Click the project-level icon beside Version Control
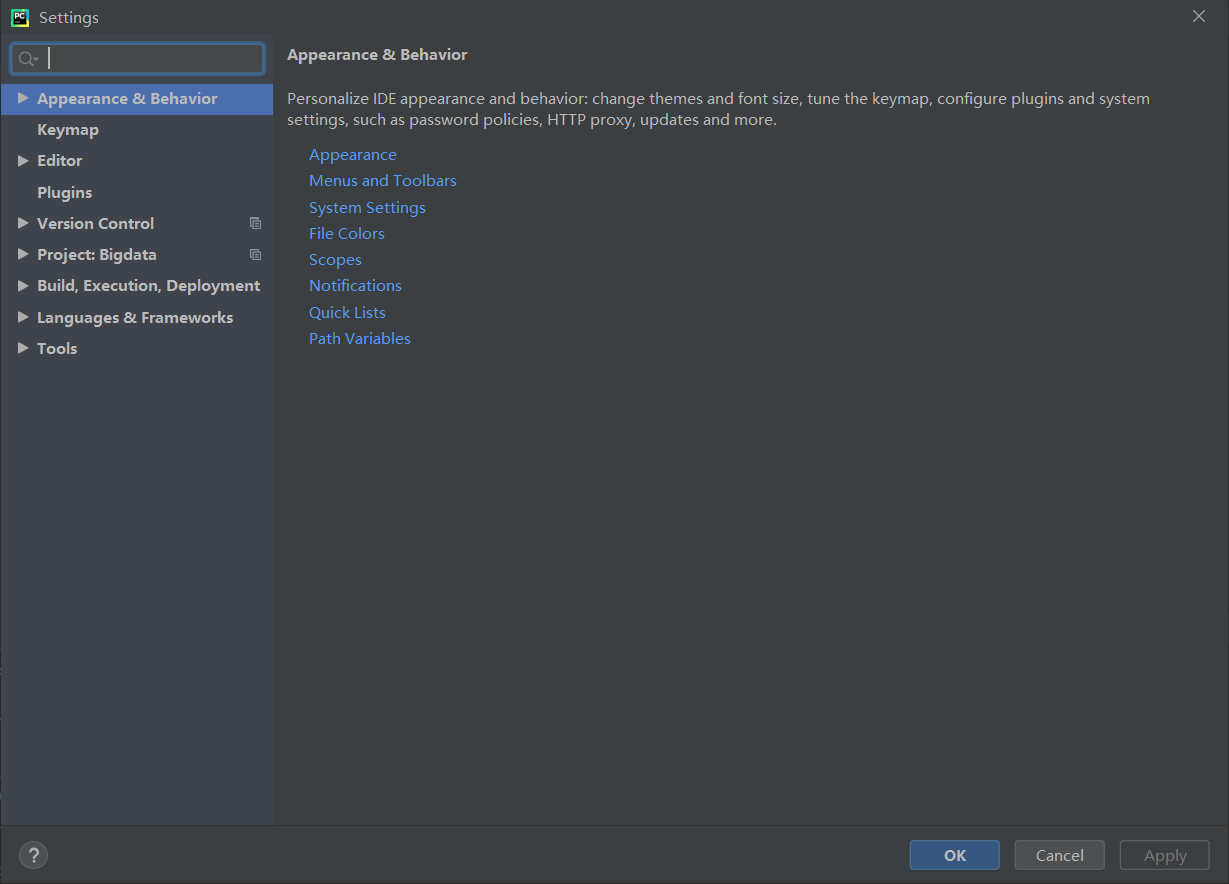The width and height of the screenshot is (1229, 884). point(256,223)
